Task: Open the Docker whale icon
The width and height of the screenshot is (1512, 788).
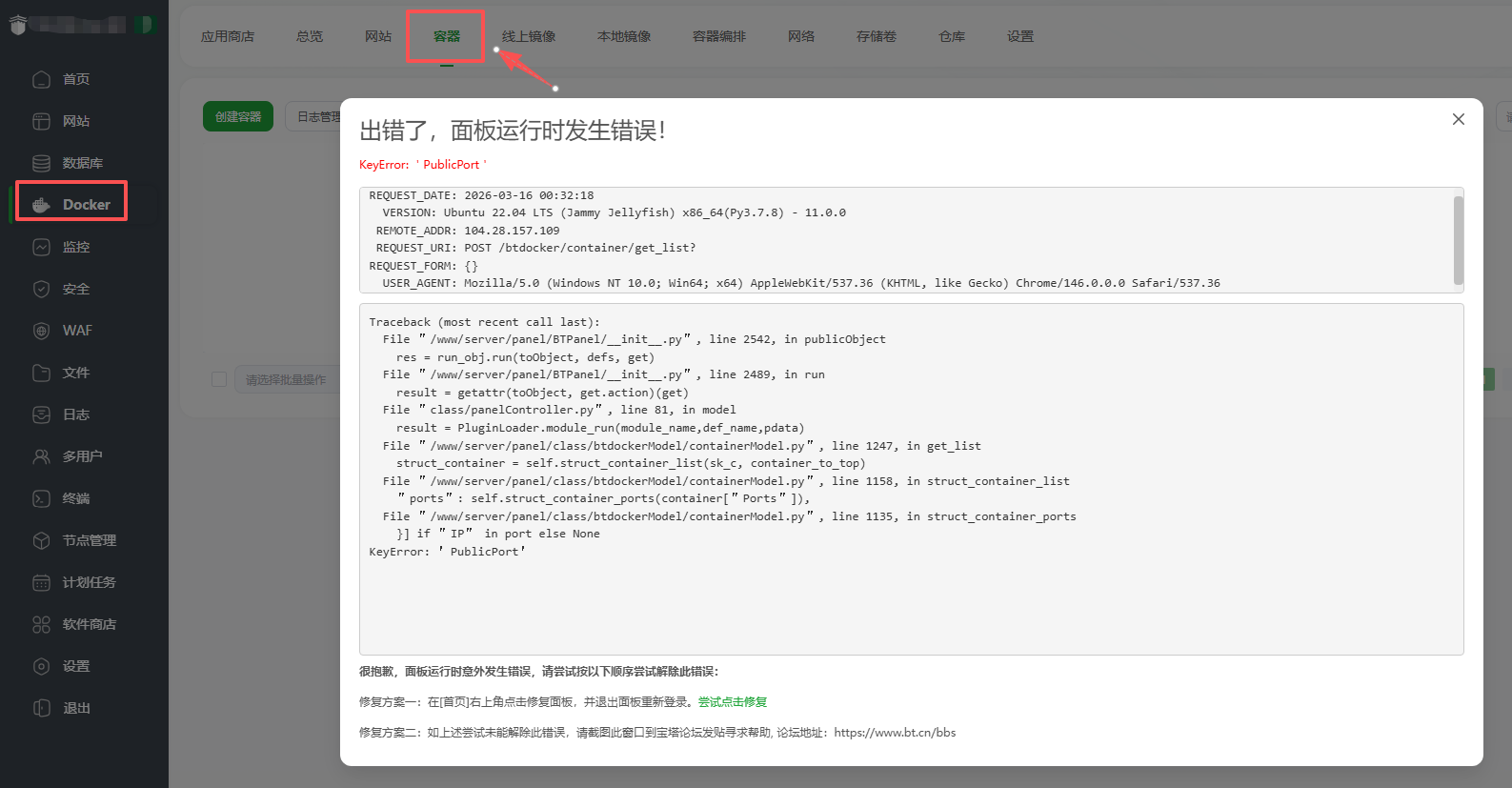Action: [x=41, y=205]
